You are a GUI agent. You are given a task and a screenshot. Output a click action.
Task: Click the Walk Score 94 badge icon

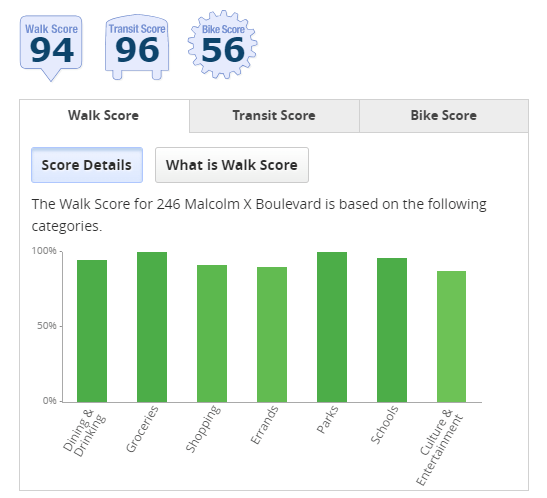pyautogui.click(x=51, y=48)
